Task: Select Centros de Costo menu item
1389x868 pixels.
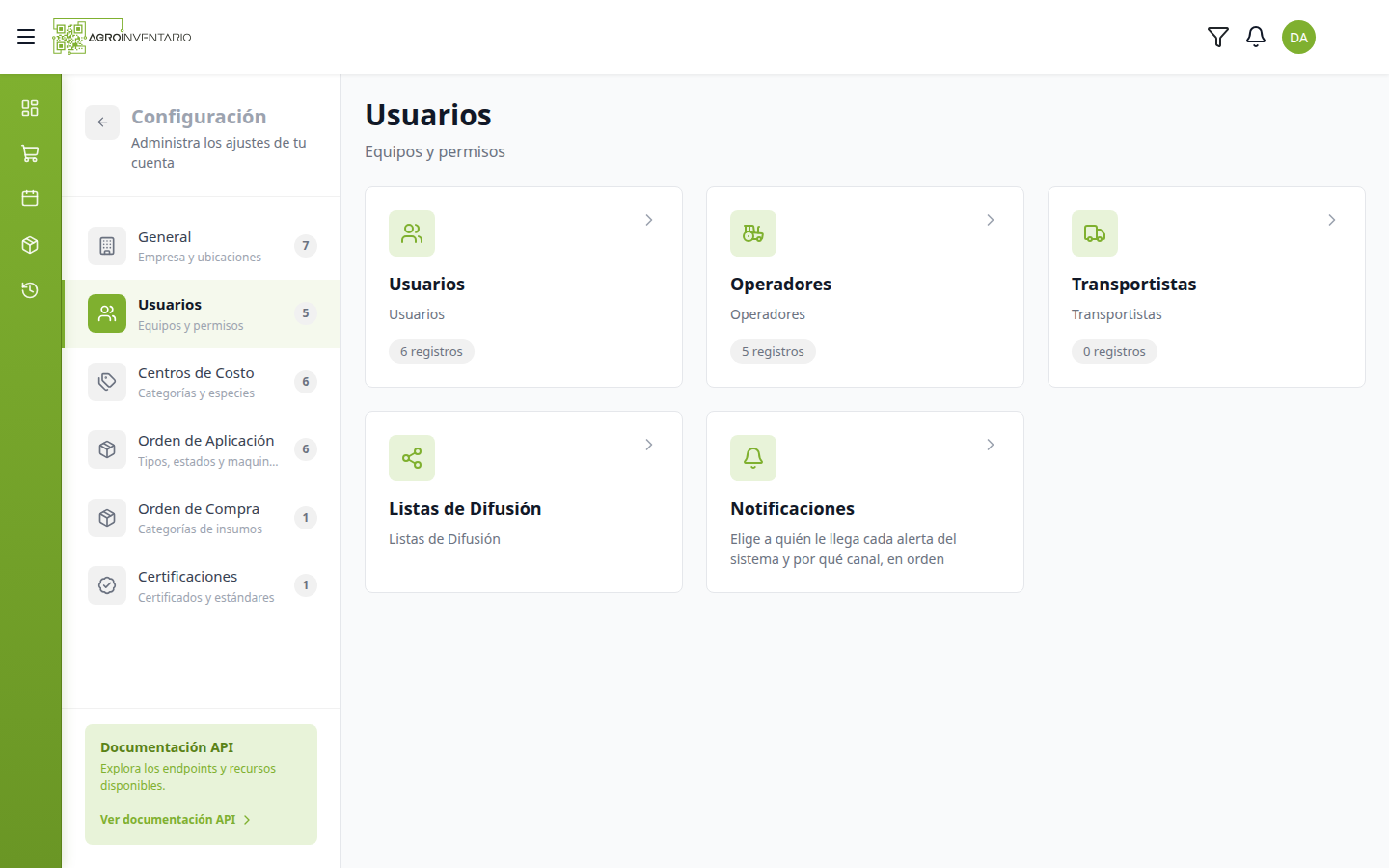Action: point(202,382)
